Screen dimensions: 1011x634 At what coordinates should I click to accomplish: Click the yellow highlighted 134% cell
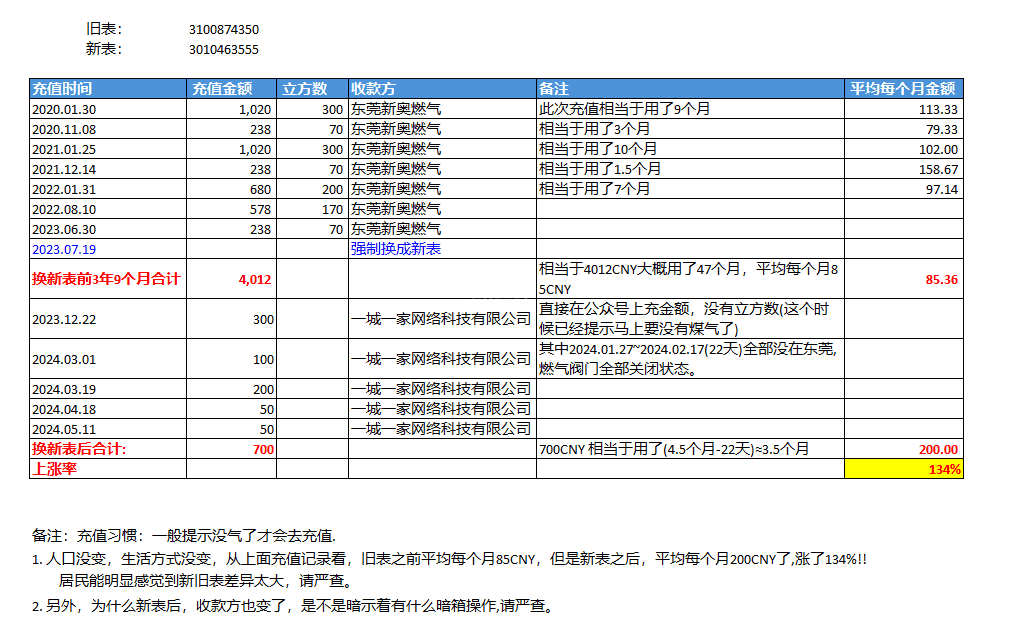[x=904, y=469]
